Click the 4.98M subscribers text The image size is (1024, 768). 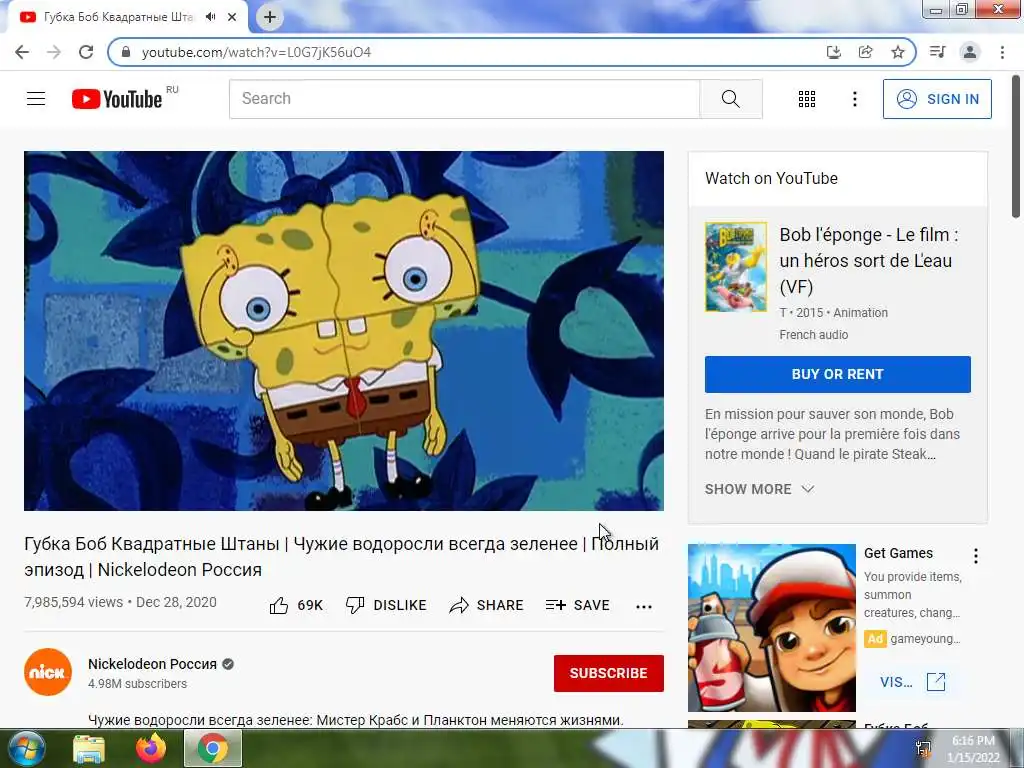pos(137,684)
